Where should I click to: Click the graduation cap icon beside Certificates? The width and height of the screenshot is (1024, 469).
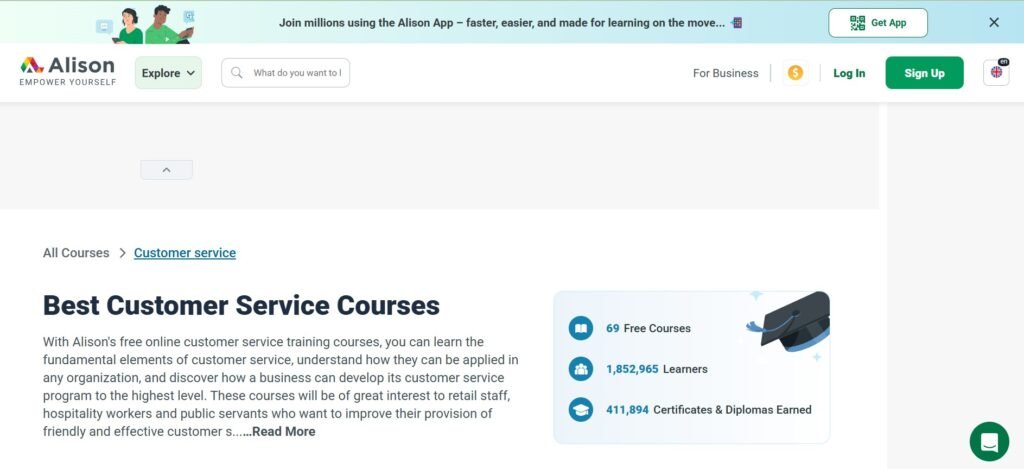pyautogui.click(x=581, y=410)
